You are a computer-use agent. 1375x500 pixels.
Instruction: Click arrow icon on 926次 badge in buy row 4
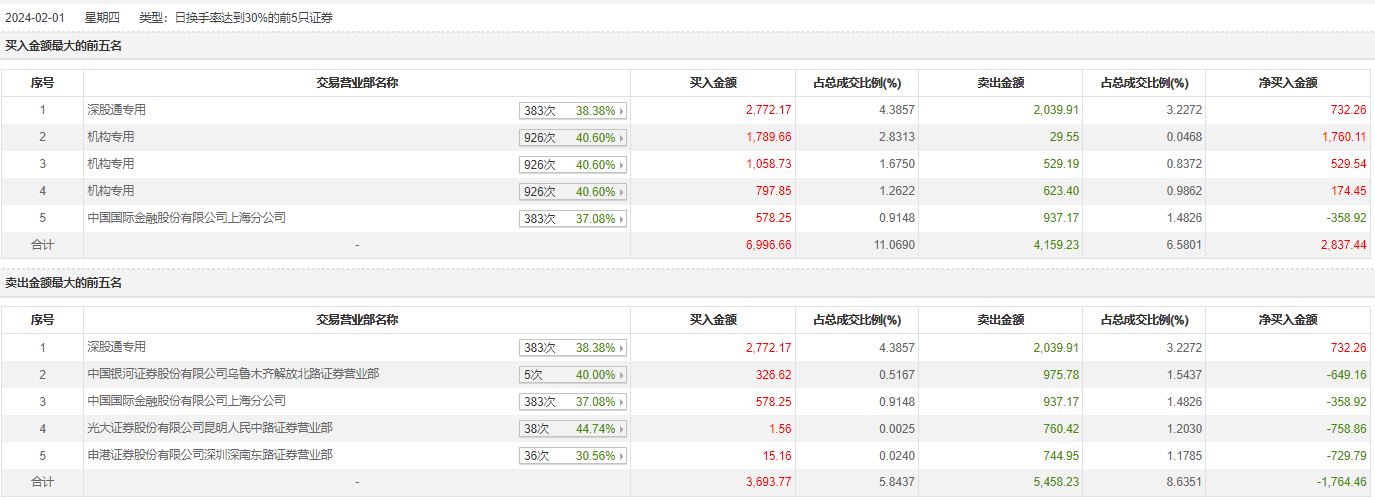pyautogui.click(x=622, y=192)
